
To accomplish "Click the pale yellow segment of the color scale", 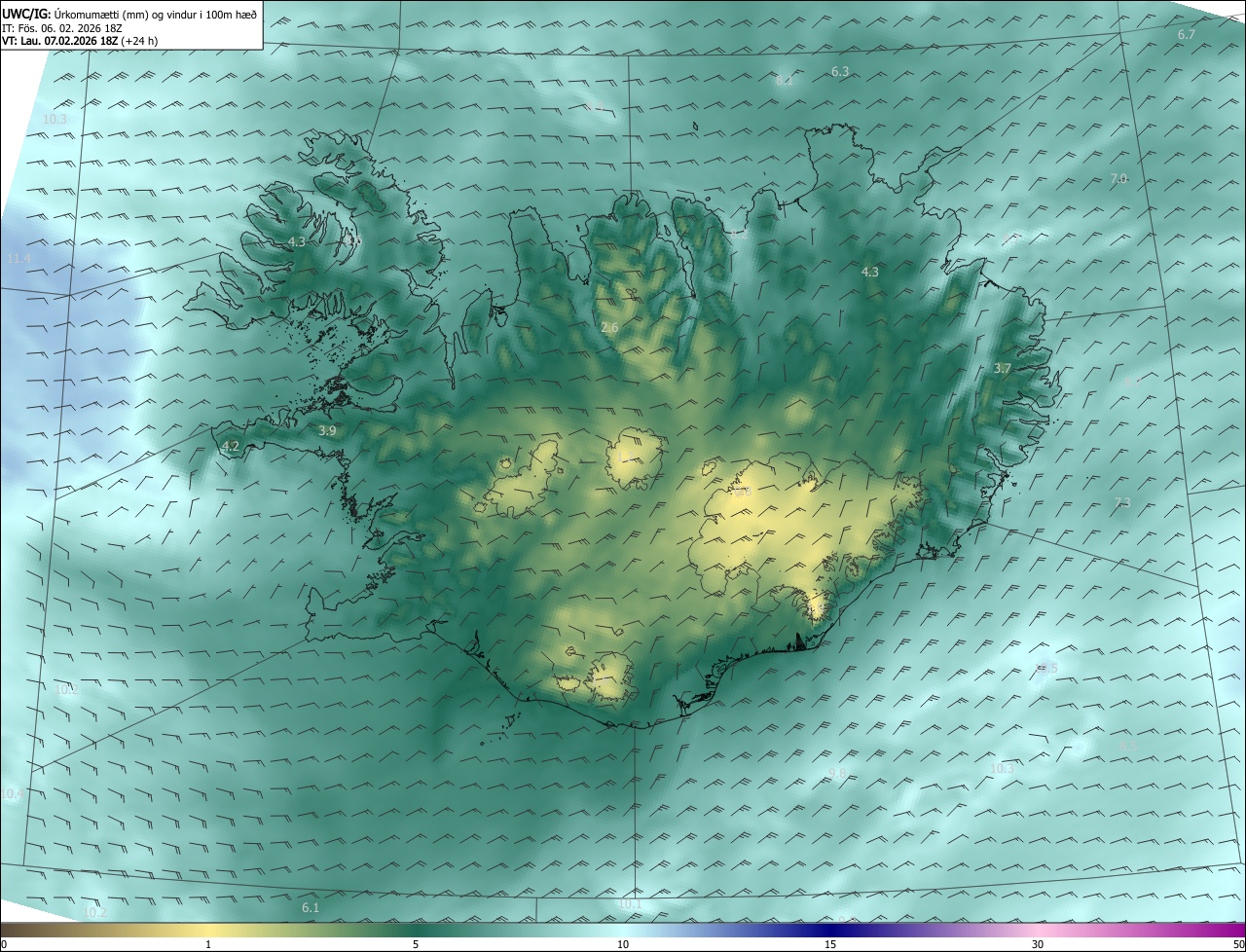I will point(208,931).
